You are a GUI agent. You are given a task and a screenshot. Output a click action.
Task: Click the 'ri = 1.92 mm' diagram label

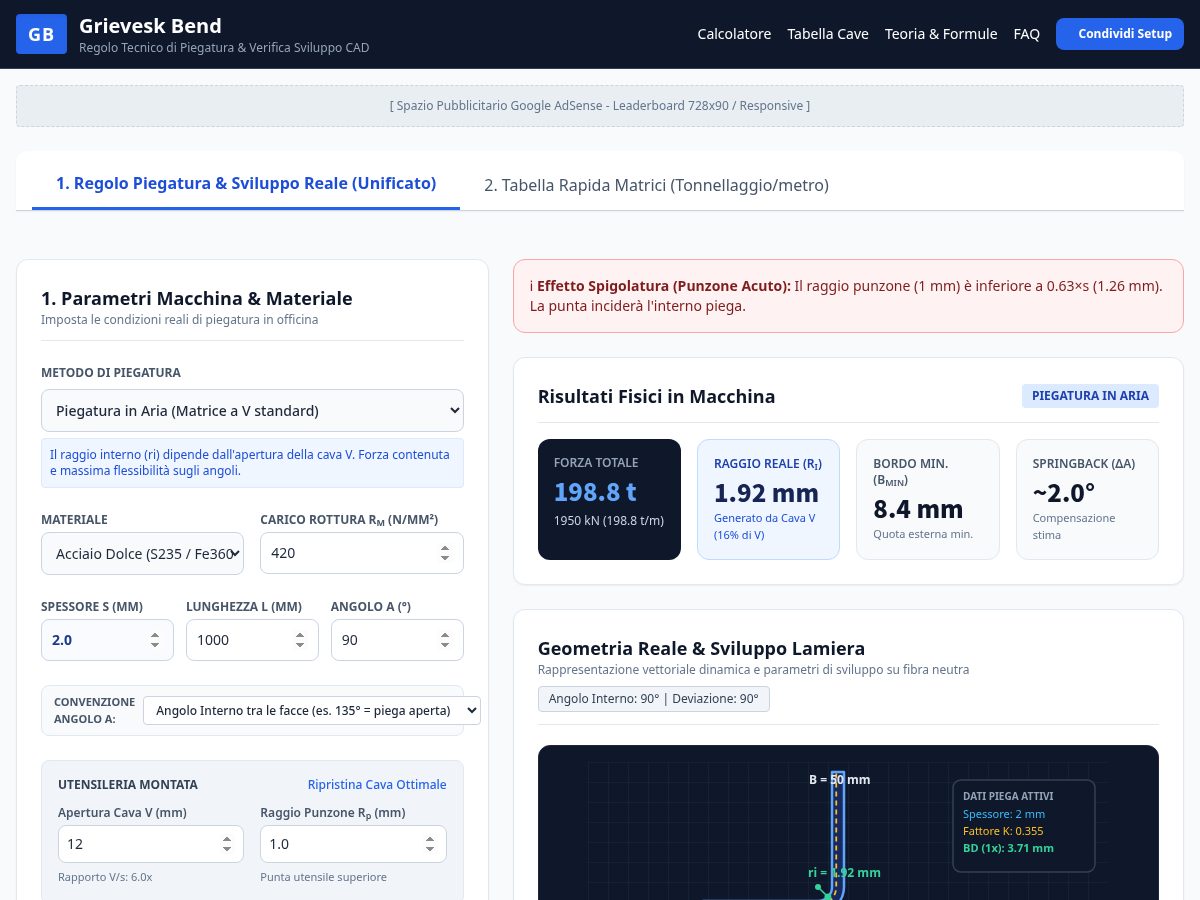(844, 873)
